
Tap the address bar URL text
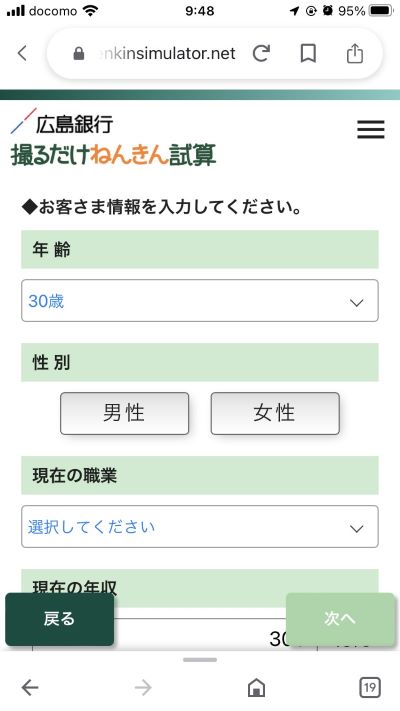point(167,54)
